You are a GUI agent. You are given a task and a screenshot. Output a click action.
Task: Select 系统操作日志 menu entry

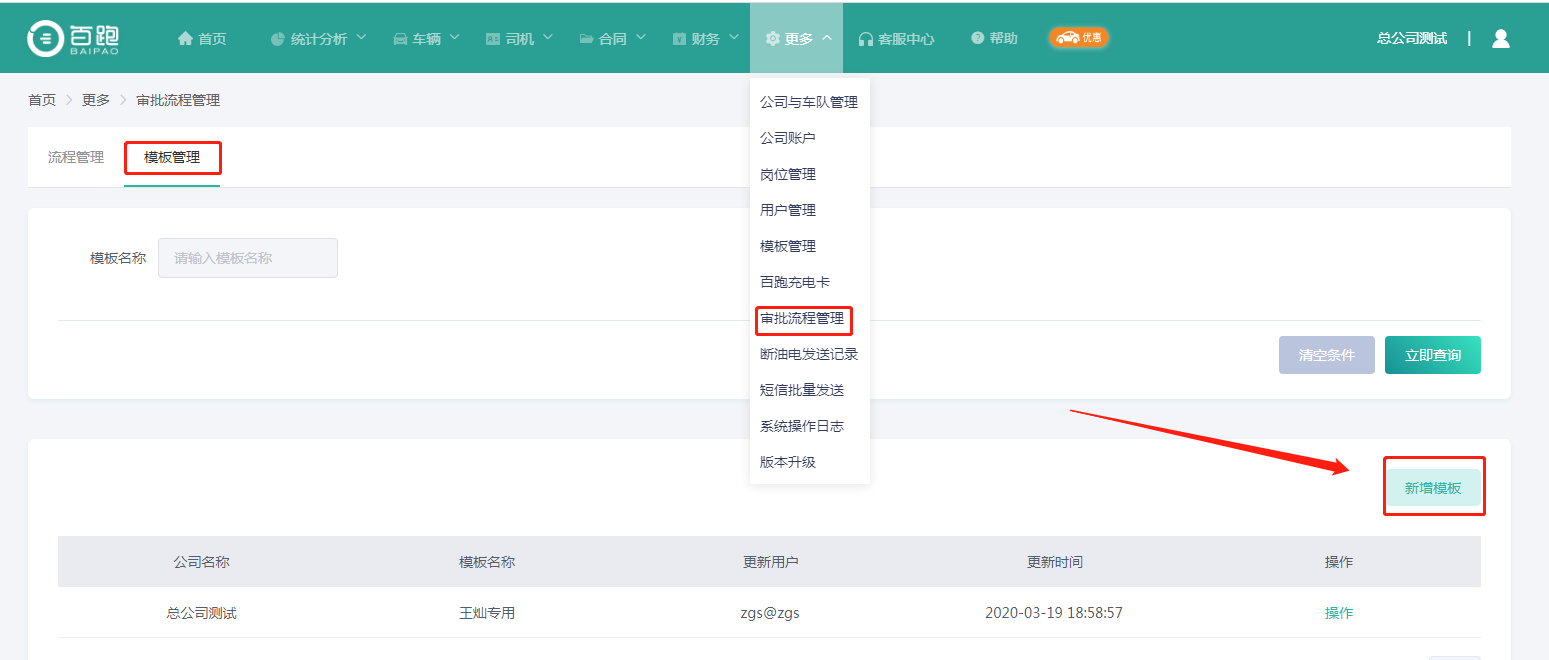click(801, 426)
